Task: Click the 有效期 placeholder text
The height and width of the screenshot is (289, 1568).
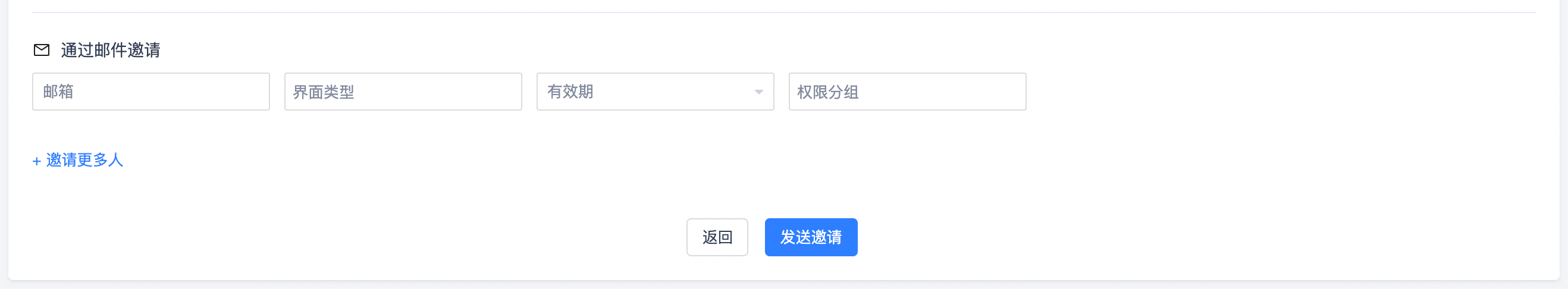Action: click(x=570, y=92)
